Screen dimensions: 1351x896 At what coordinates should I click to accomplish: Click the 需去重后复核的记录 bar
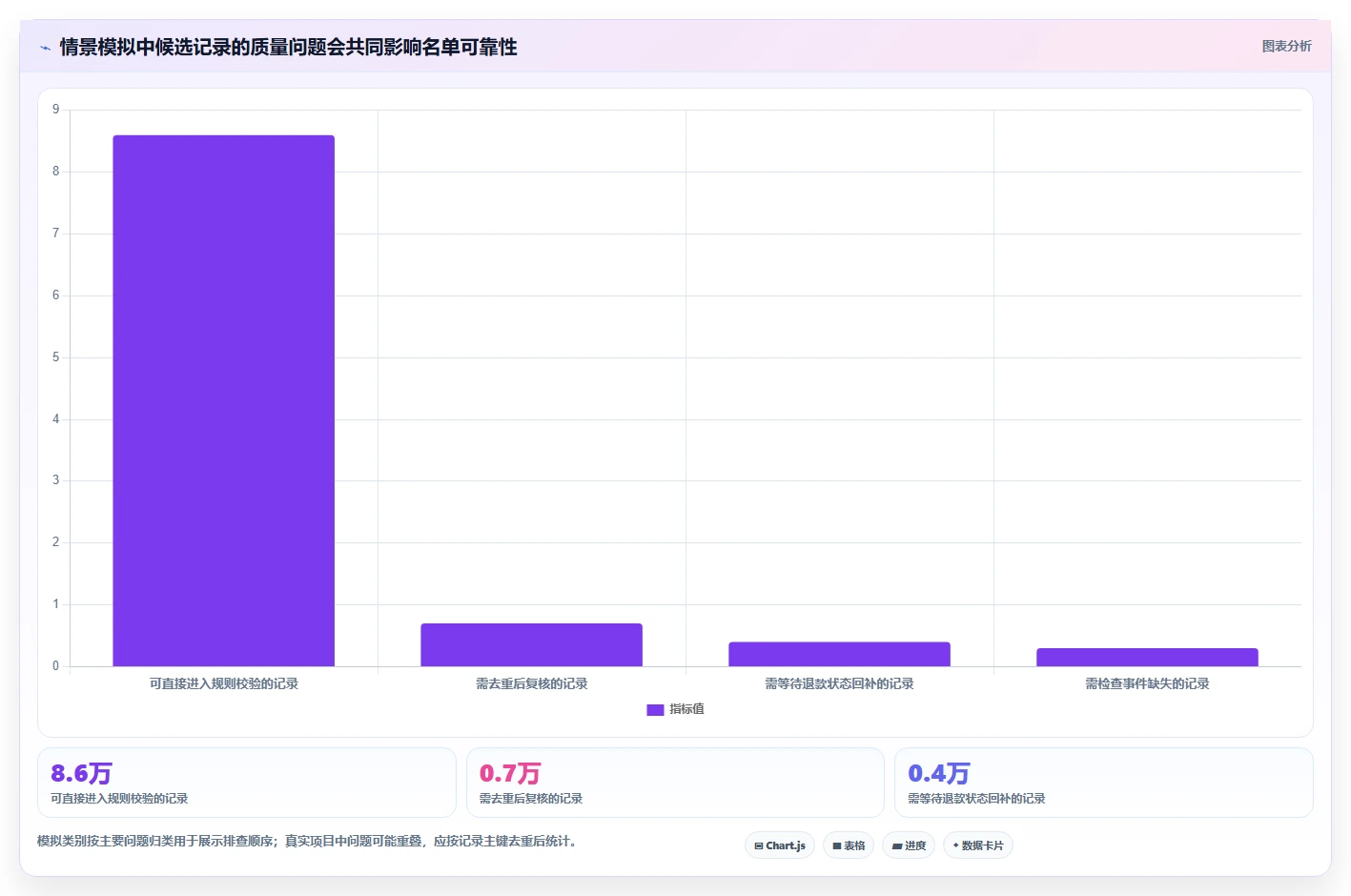click(x=532, y=644)
